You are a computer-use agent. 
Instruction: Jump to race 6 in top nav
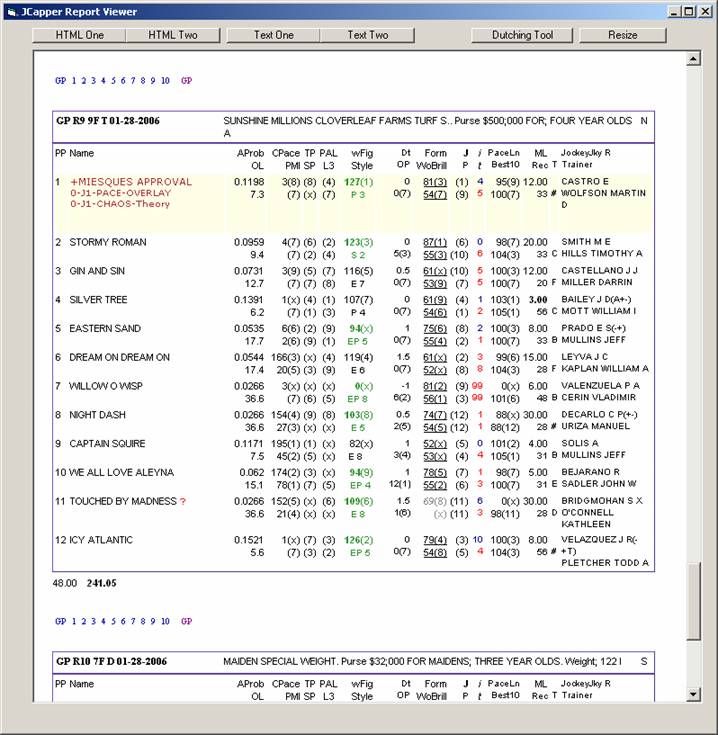click(123, 81)
